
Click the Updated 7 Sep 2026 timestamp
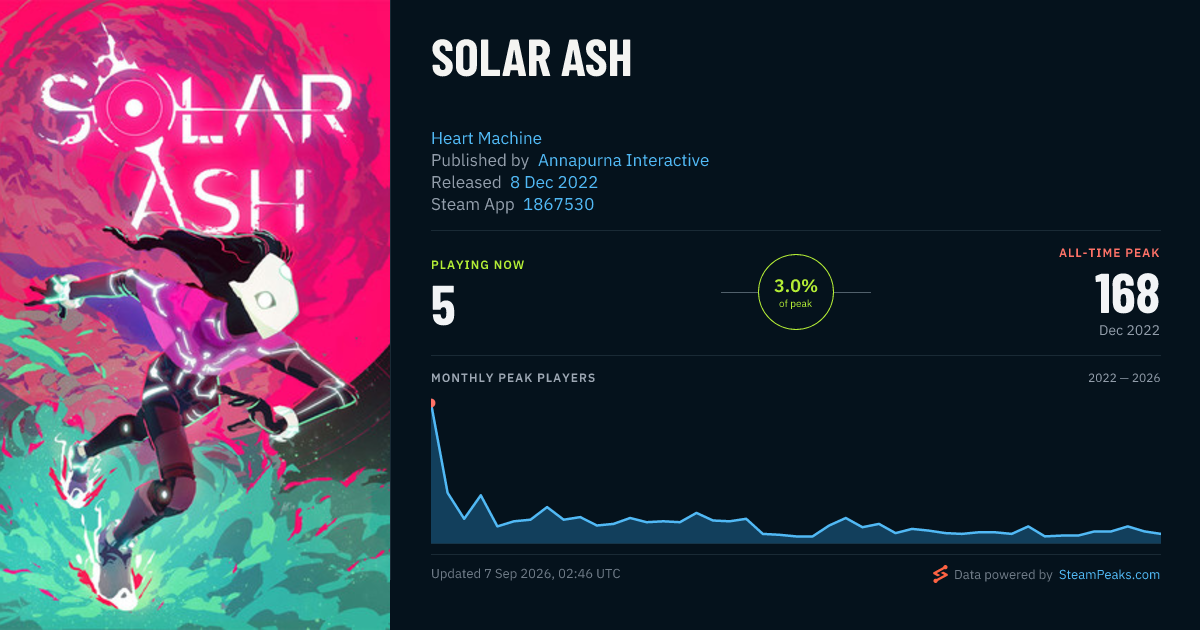click(x=526, y=574)
